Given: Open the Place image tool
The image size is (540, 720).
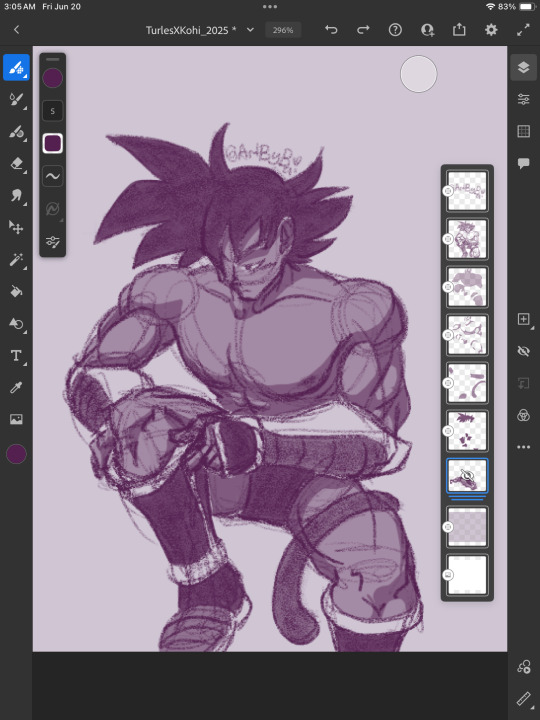Looking at the screenshot, I should (17, 419).
